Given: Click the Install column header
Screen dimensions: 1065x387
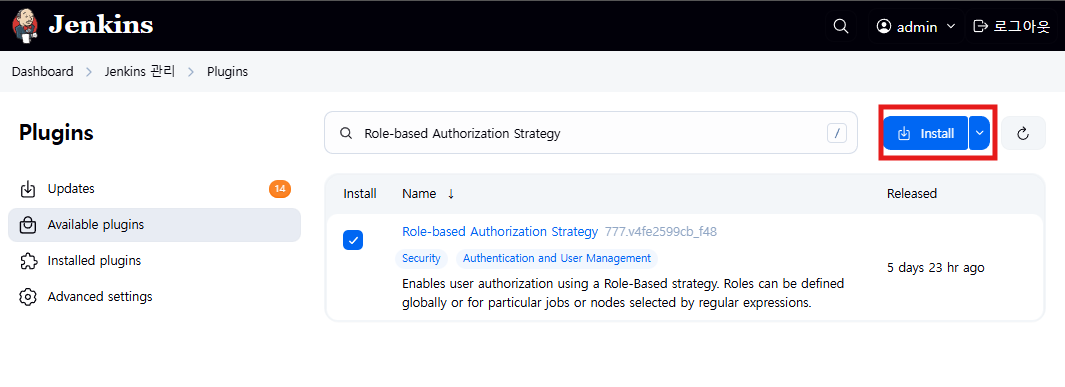Looking at the screenshot, I should (x=360, y=194).
